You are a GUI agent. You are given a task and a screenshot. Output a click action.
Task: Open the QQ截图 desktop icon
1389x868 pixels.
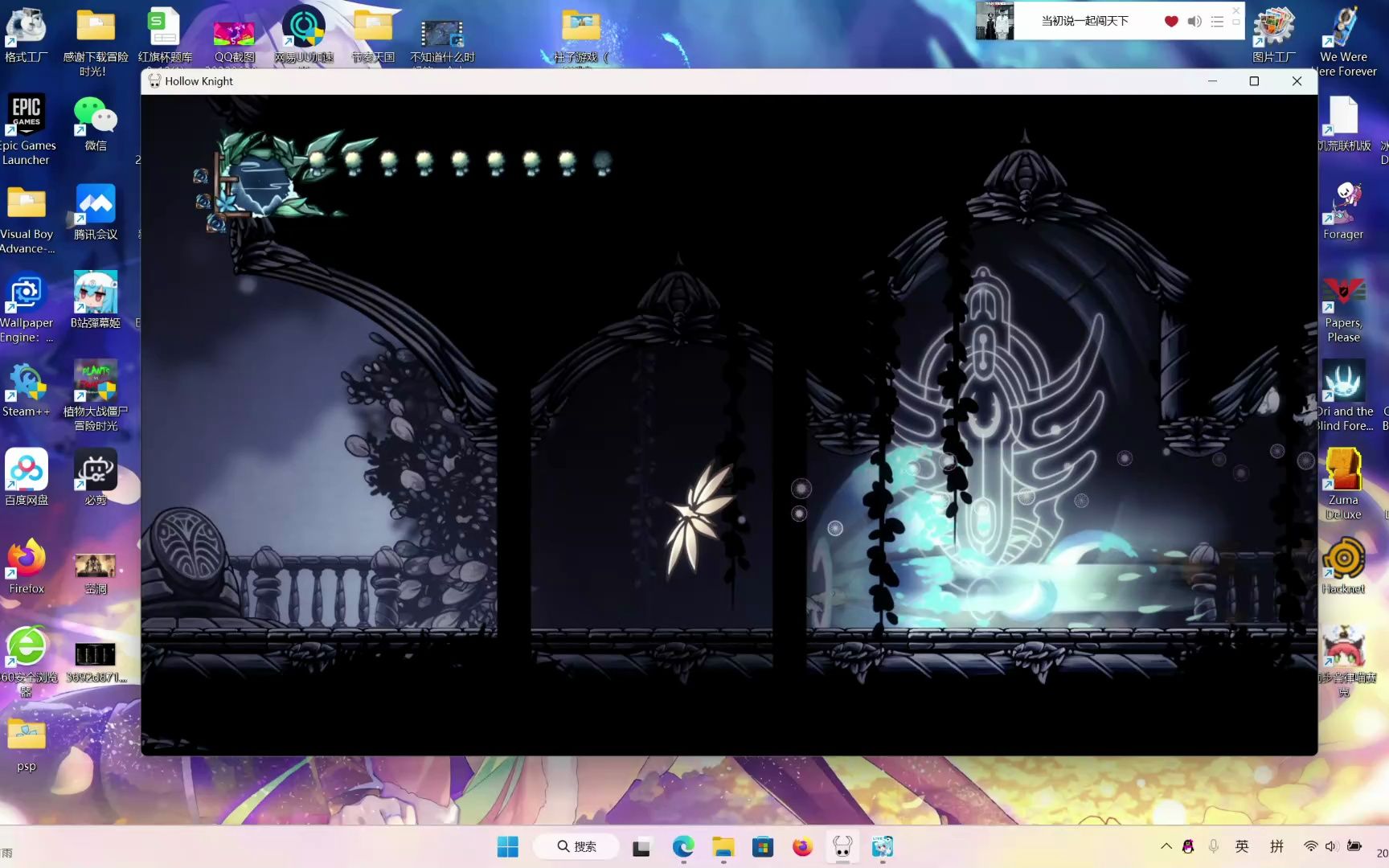click(234, 42)
